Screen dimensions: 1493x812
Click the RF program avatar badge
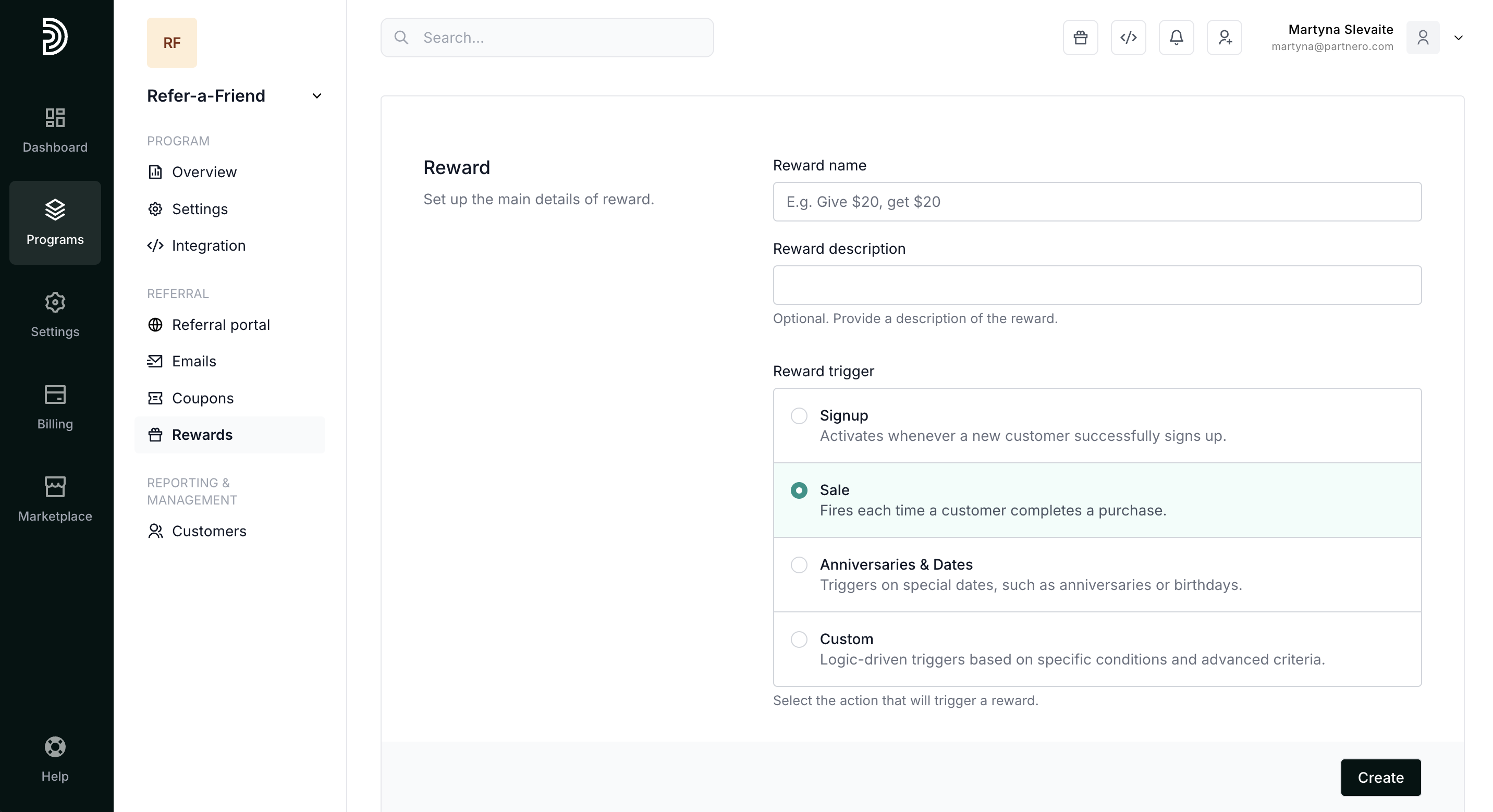click(172, 43)
